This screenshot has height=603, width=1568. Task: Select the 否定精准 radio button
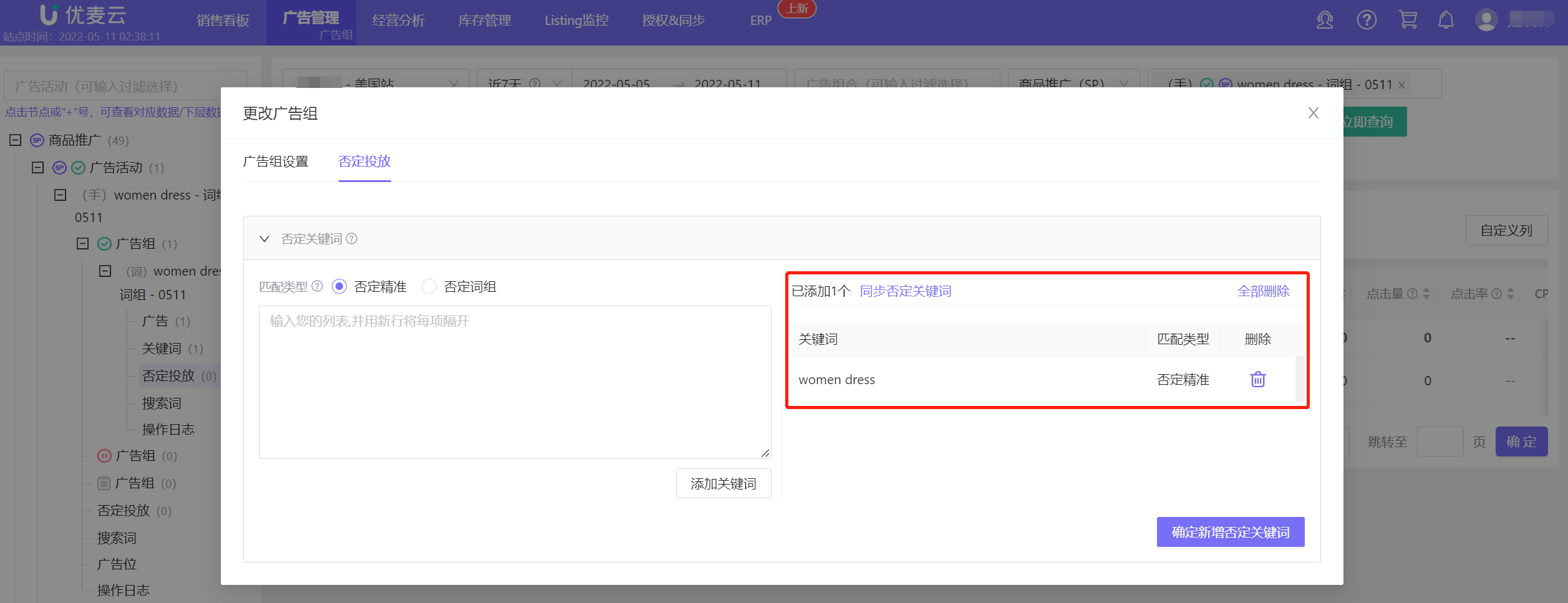[x=339, y=286]
